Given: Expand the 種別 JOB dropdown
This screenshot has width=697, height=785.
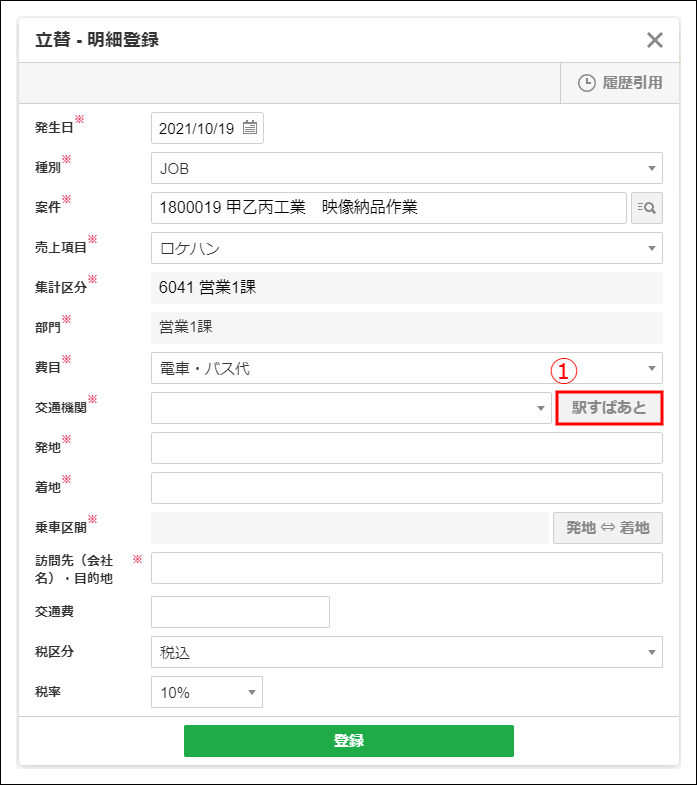Looking at the screenshot, I should click(406, 168).
